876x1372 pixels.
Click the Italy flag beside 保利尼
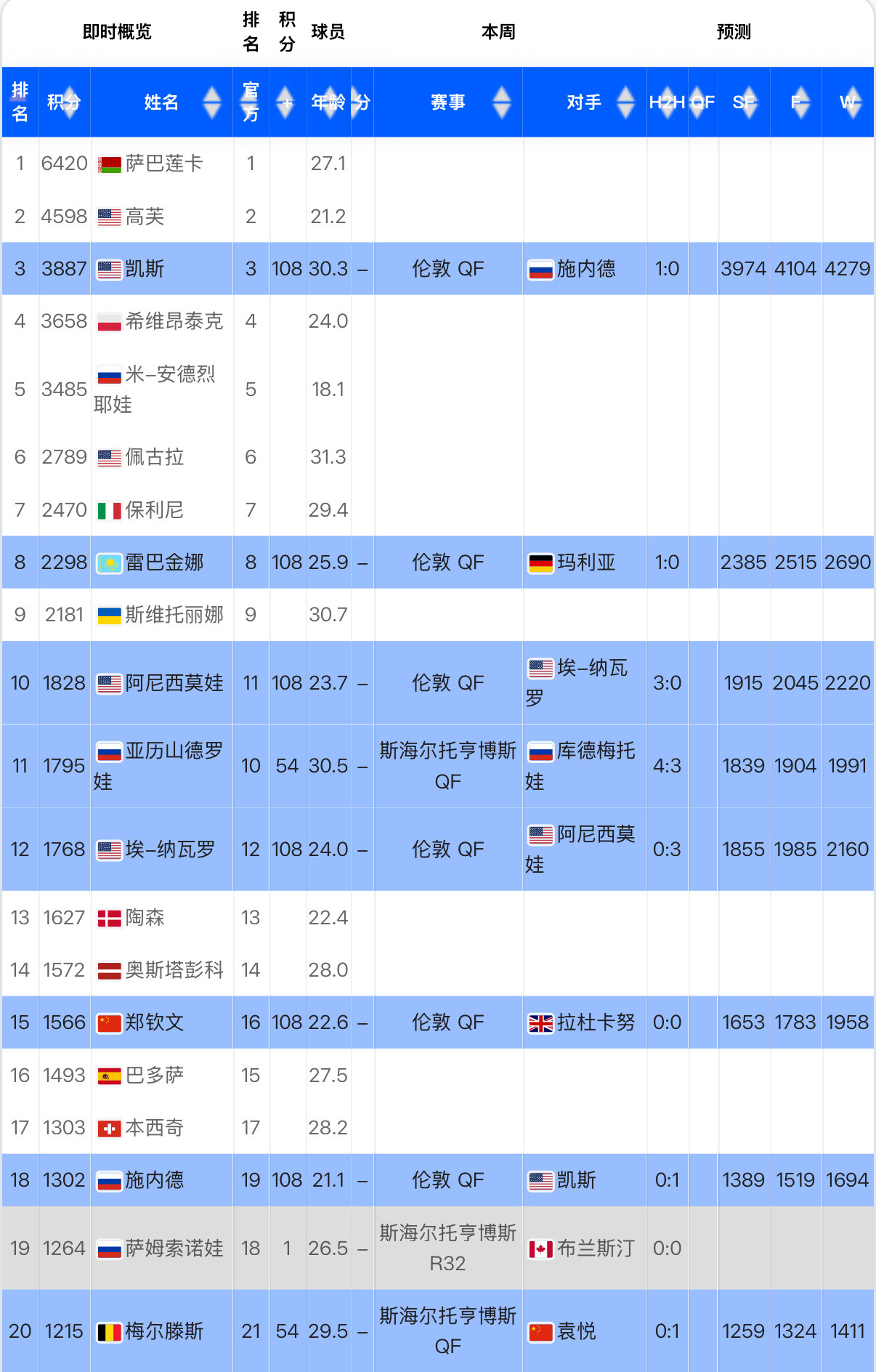(110, 511)
